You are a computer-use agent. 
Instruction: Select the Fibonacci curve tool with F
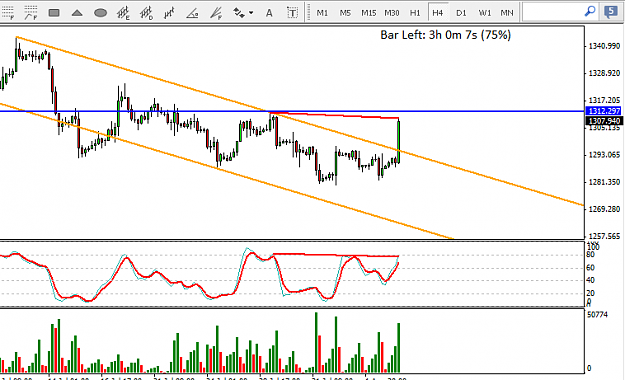(x=31, y=13)
